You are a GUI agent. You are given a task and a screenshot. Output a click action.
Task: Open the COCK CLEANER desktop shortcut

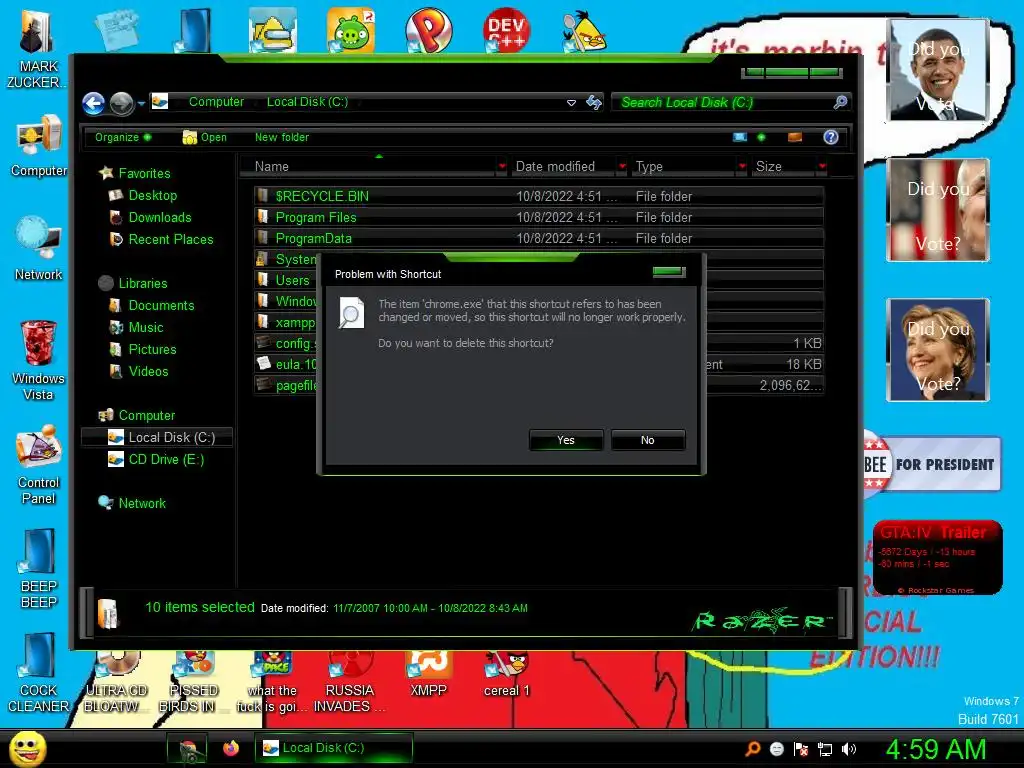tap(39, 673)
